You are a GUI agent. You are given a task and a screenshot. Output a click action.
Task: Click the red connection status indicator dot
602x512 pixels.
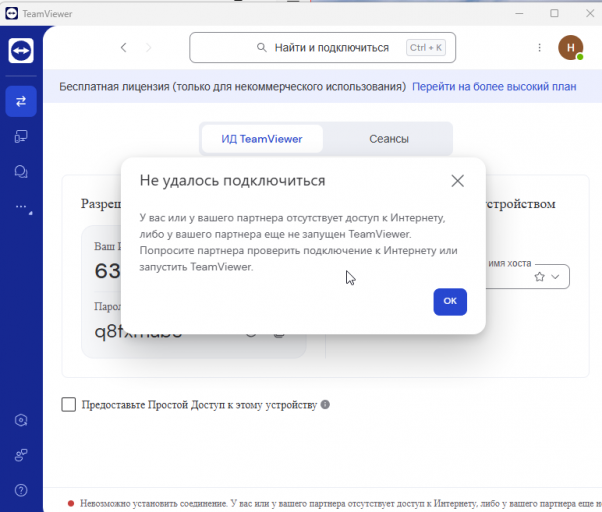click(x=71, y=503)
